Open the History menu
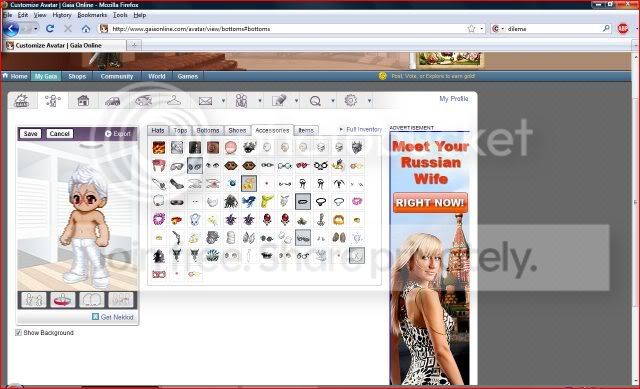Viewport: 640px width, 389px height. pos(62,15)
